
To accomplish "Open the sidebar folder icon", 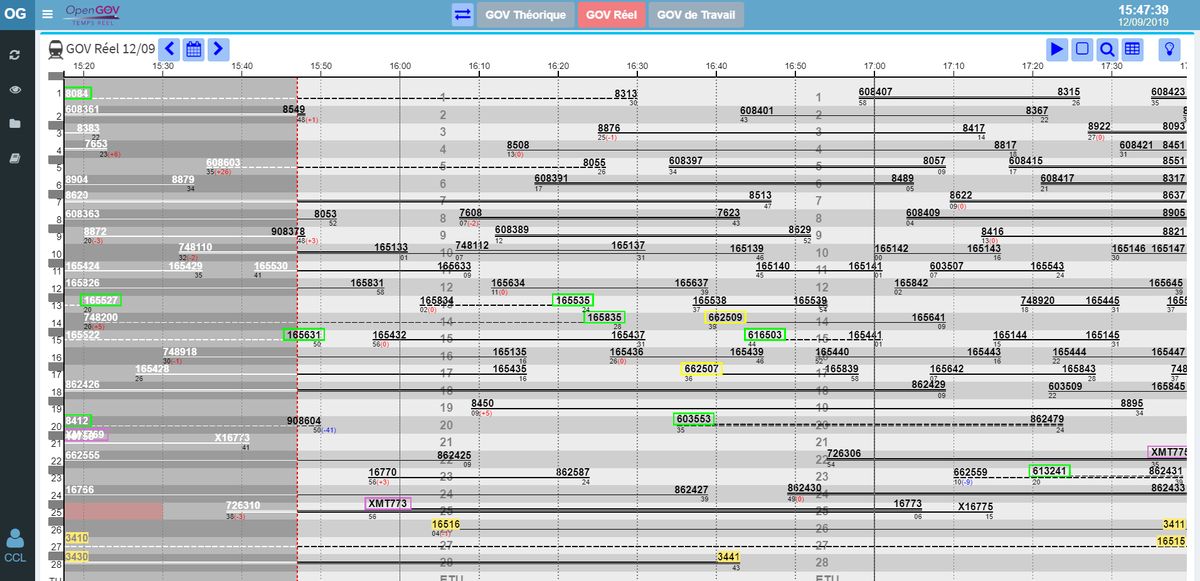I will tap(15, 123).
